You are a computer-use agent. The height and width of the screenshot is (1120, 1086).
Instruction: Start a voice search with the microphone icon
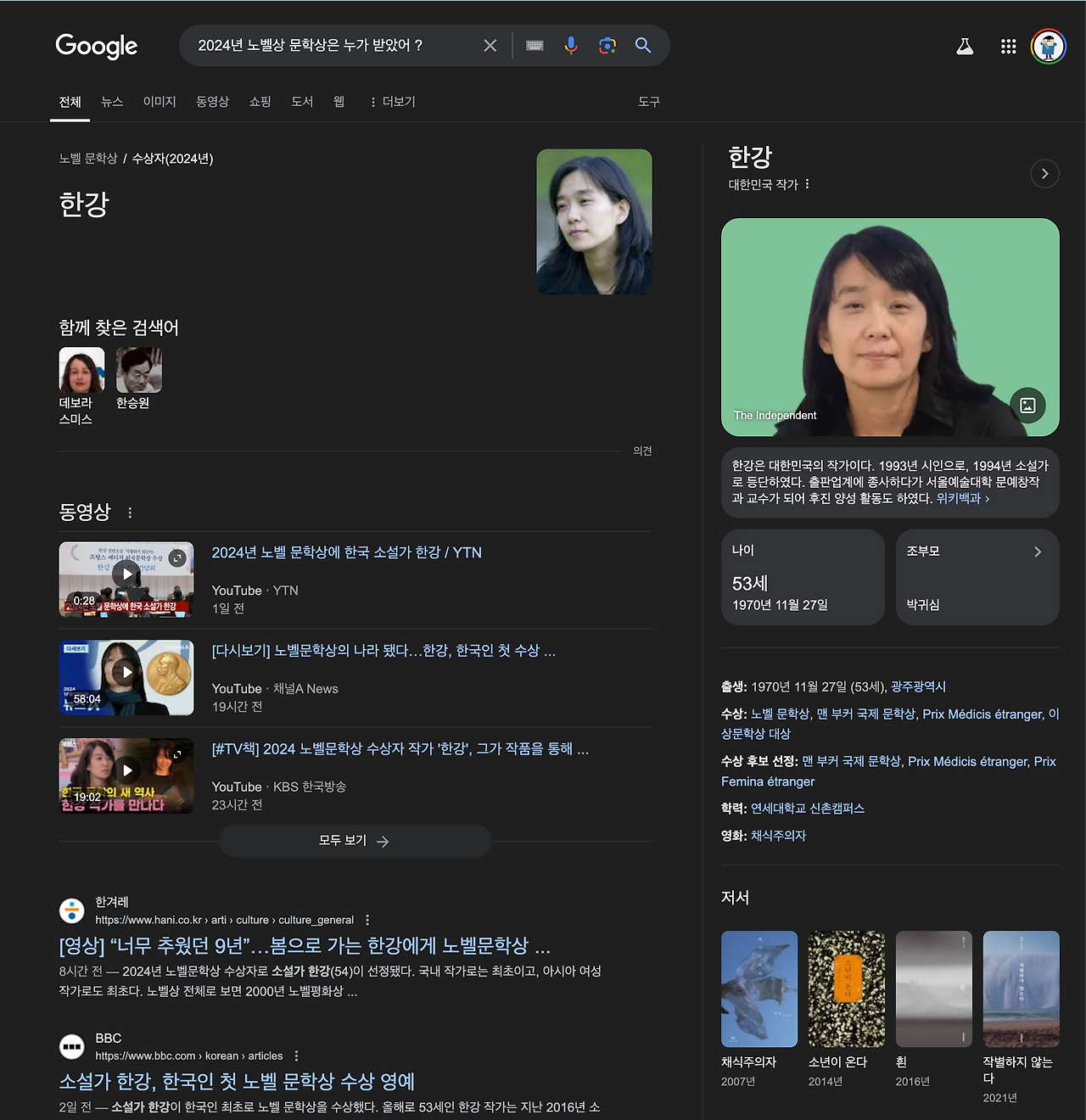[570, 46]
